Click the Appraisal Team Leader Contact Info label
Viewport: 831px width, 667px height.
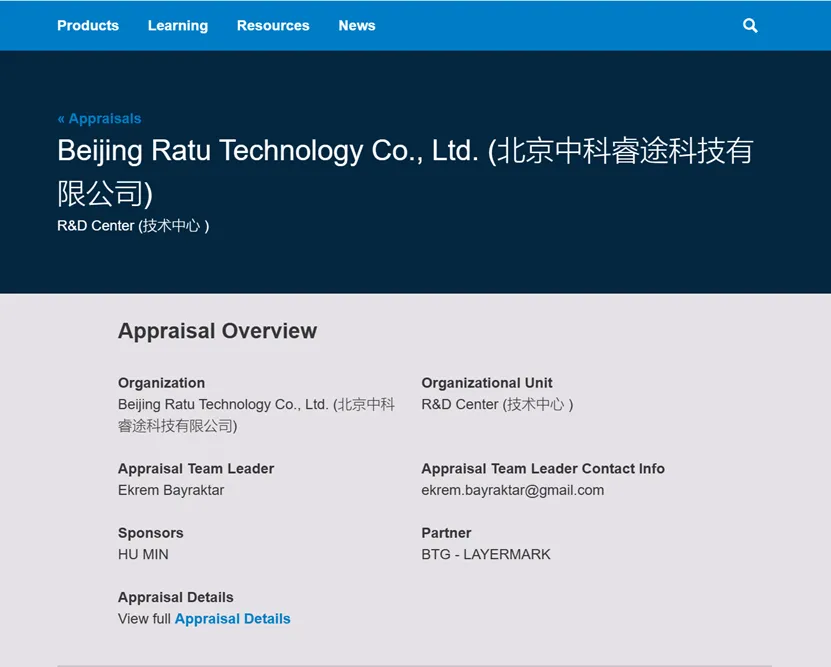coord(543,468)
